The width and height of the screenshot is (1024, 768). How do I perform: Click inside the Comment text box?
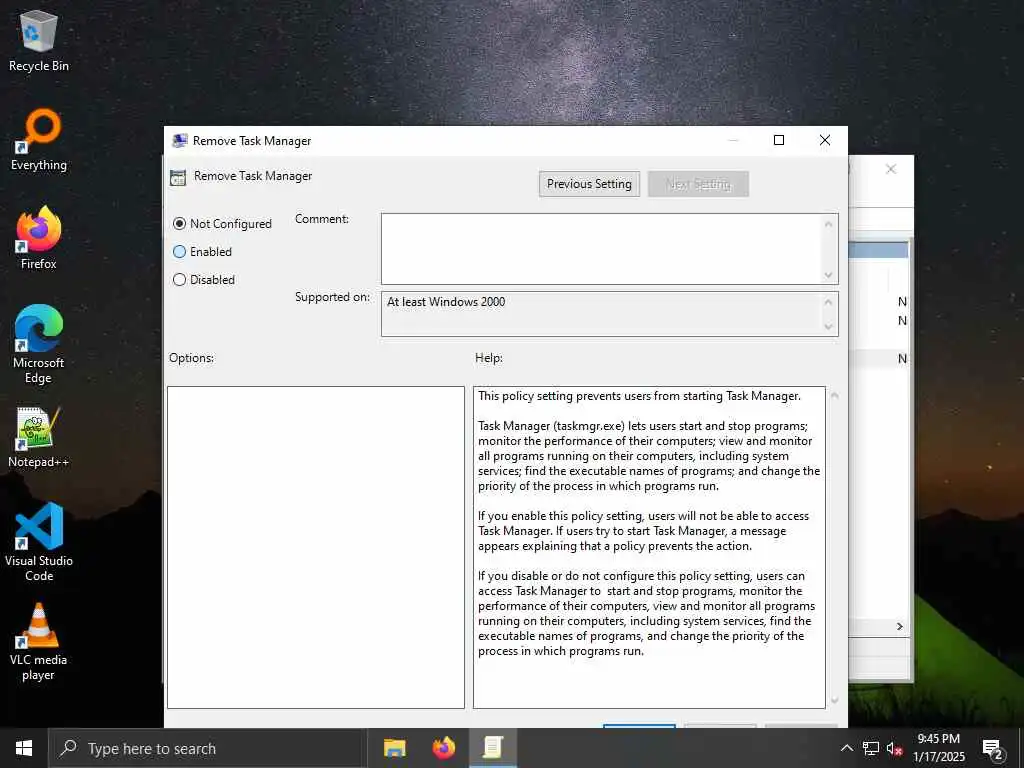[x=601, y=249]
